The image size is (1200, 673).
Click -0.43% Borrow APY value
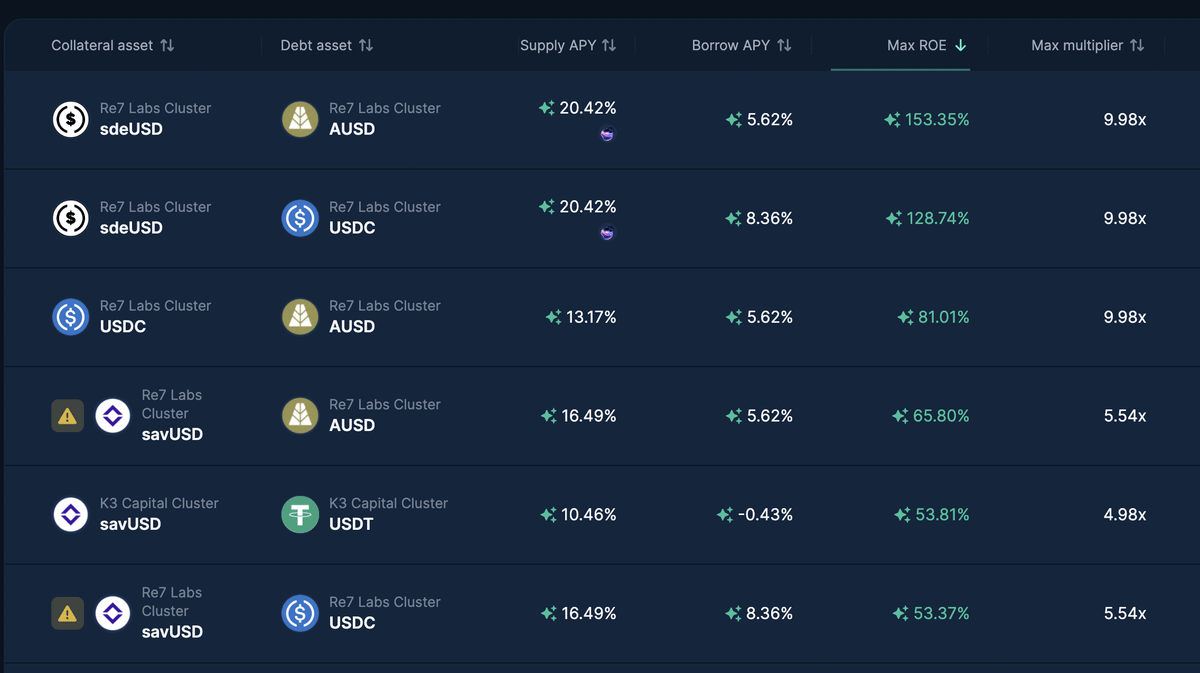765,515
